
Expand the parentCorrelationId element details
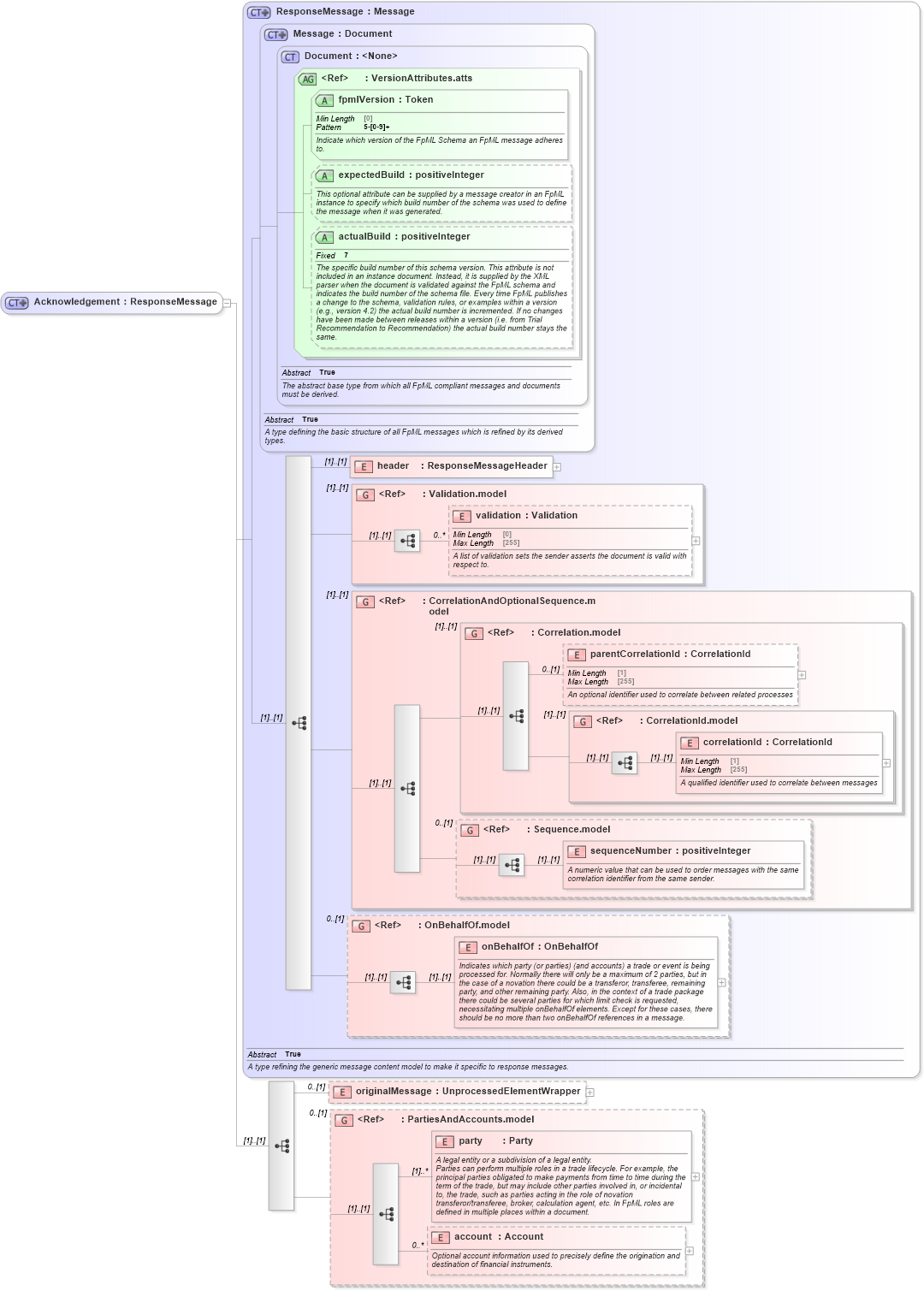coord(801,675)
